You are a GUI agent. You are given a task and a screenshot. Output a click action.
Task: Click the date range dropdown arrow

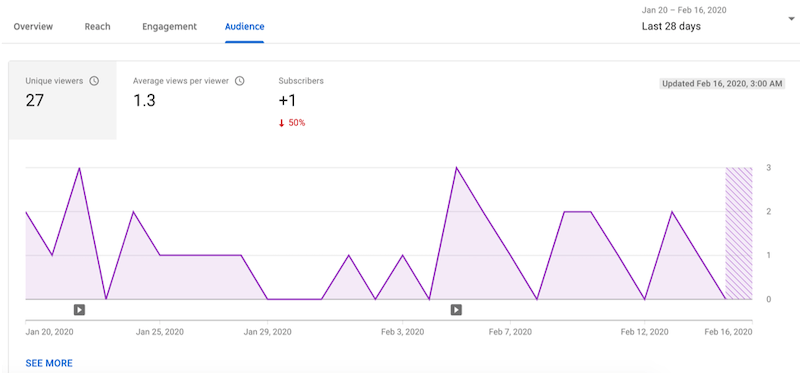click(x=791, y=19)
